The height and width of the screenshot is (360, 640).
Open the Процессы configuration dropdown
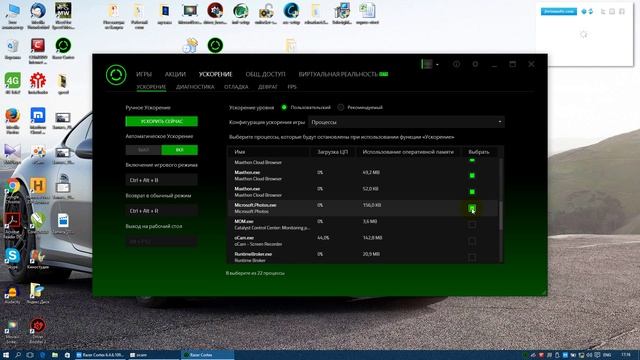(406, 122)
